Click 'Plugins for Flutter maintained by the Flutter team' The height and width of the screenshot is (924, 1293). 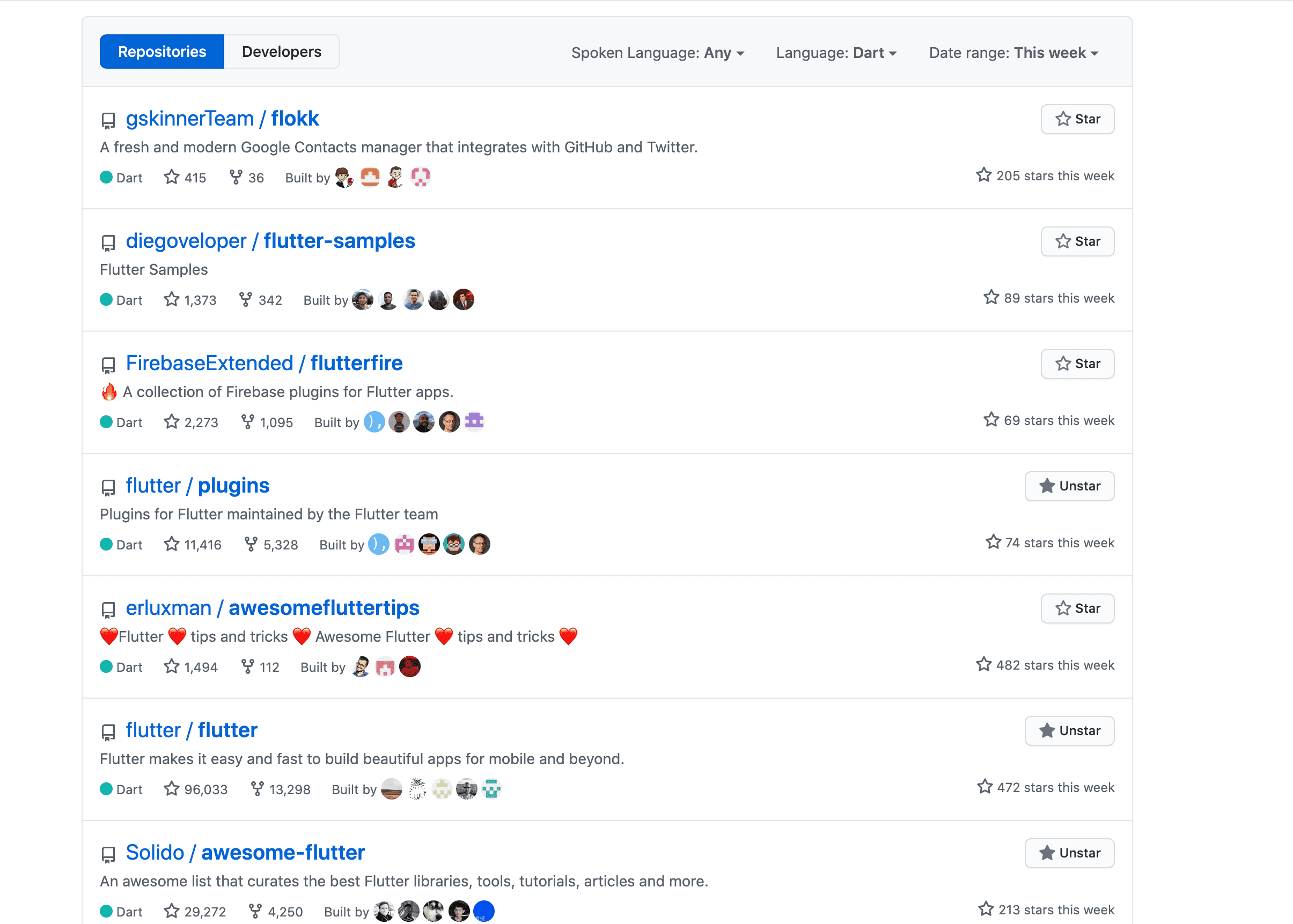coord(269,515)
